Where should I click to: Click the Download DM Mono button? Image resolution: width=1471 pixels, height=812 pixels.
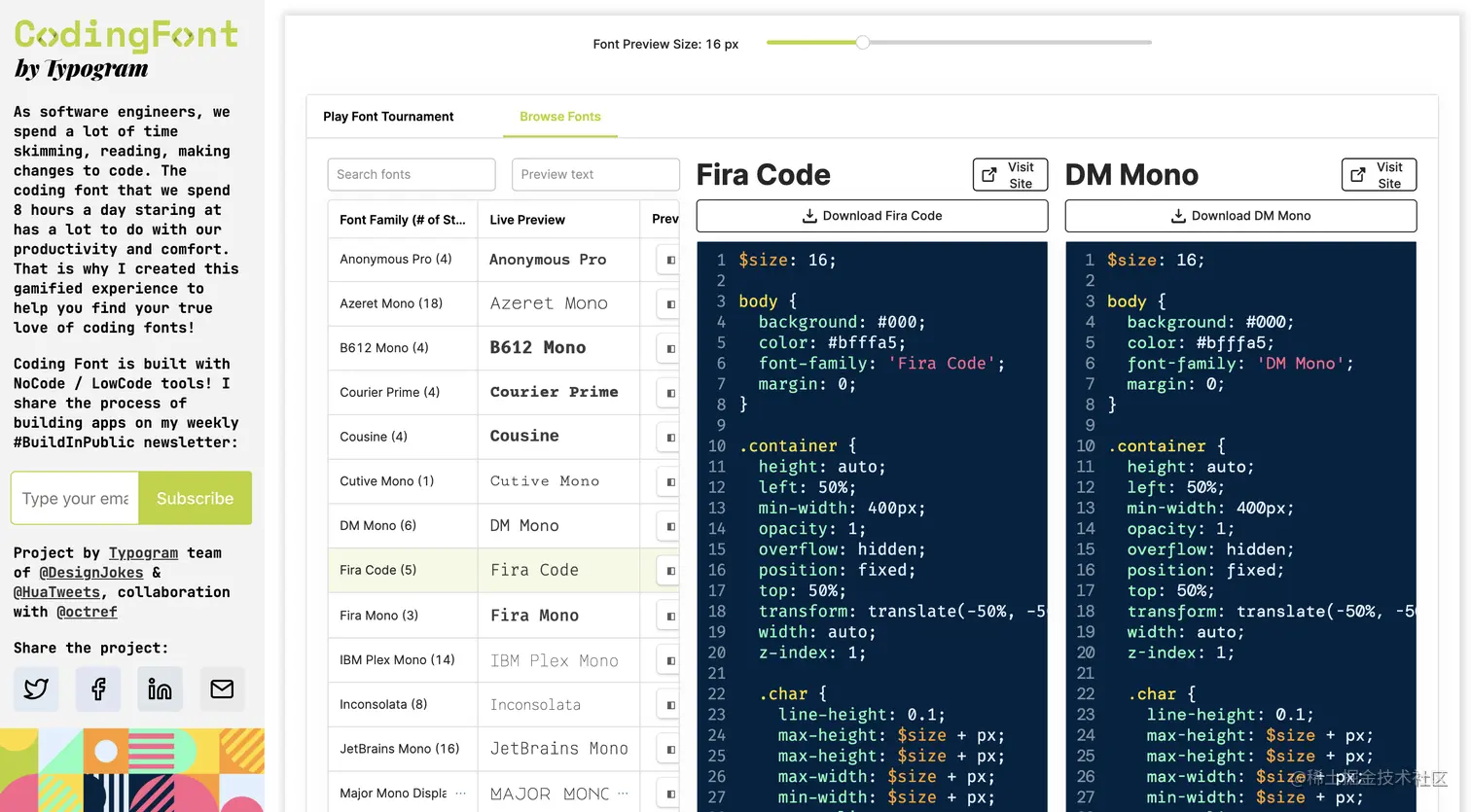[1239, 215]
